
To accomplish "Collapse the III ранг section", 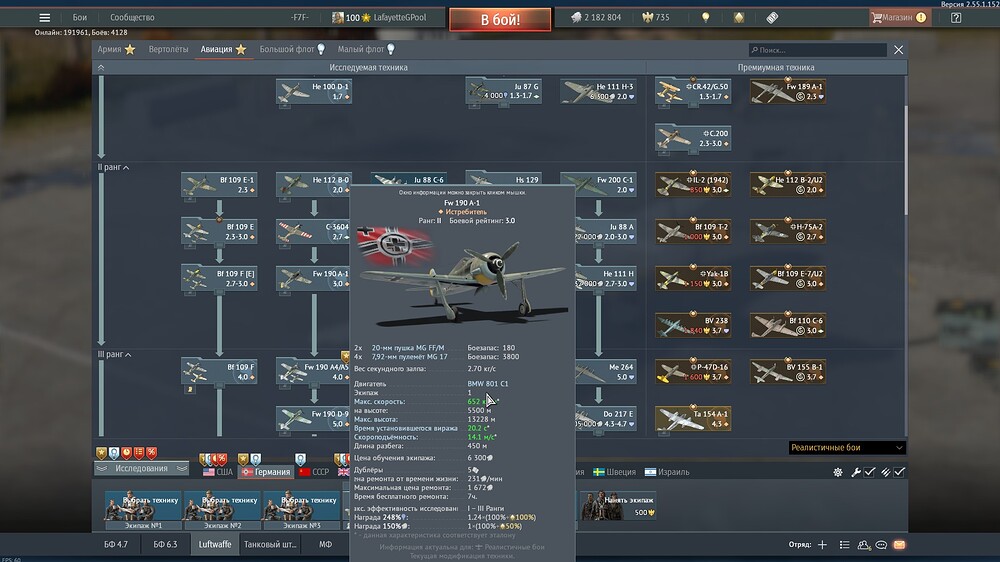I will point(114,354).
